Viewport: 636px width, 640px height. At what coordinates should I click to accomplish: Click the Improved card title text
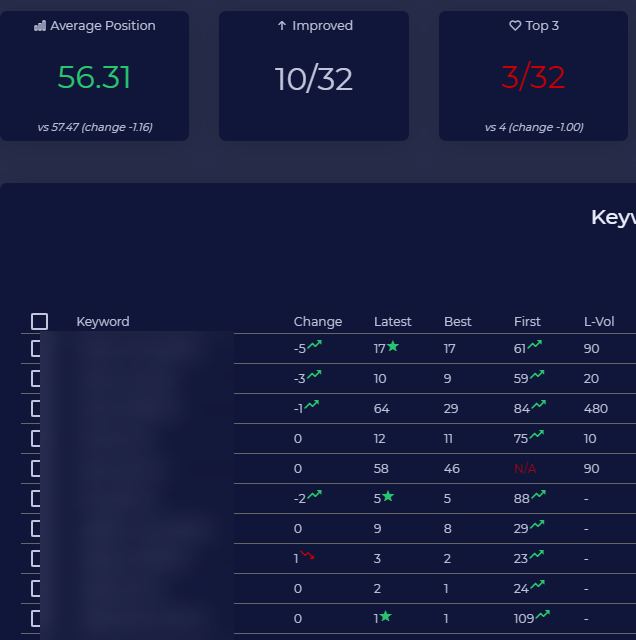(322, 26)
